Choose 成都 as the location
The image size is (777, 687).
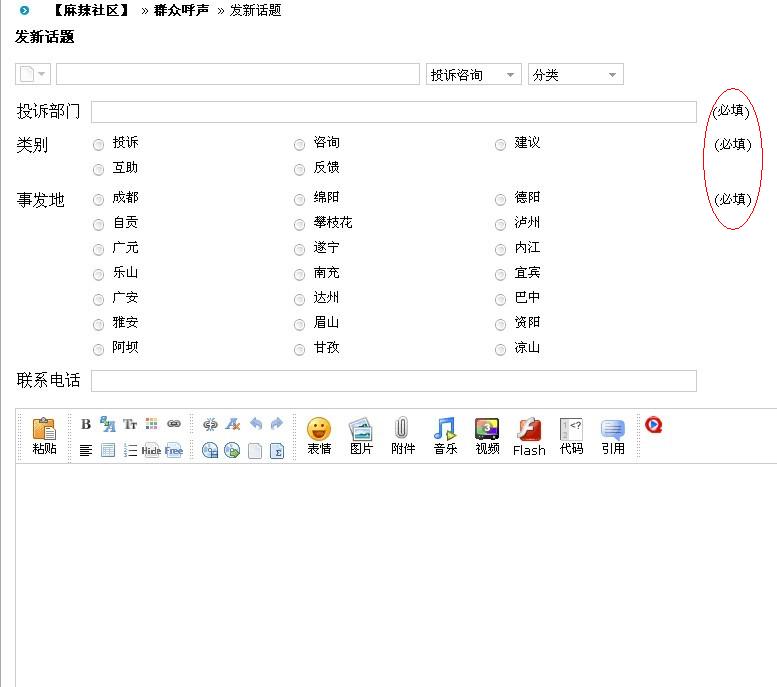pyautogui.click(x=99, y=199)
